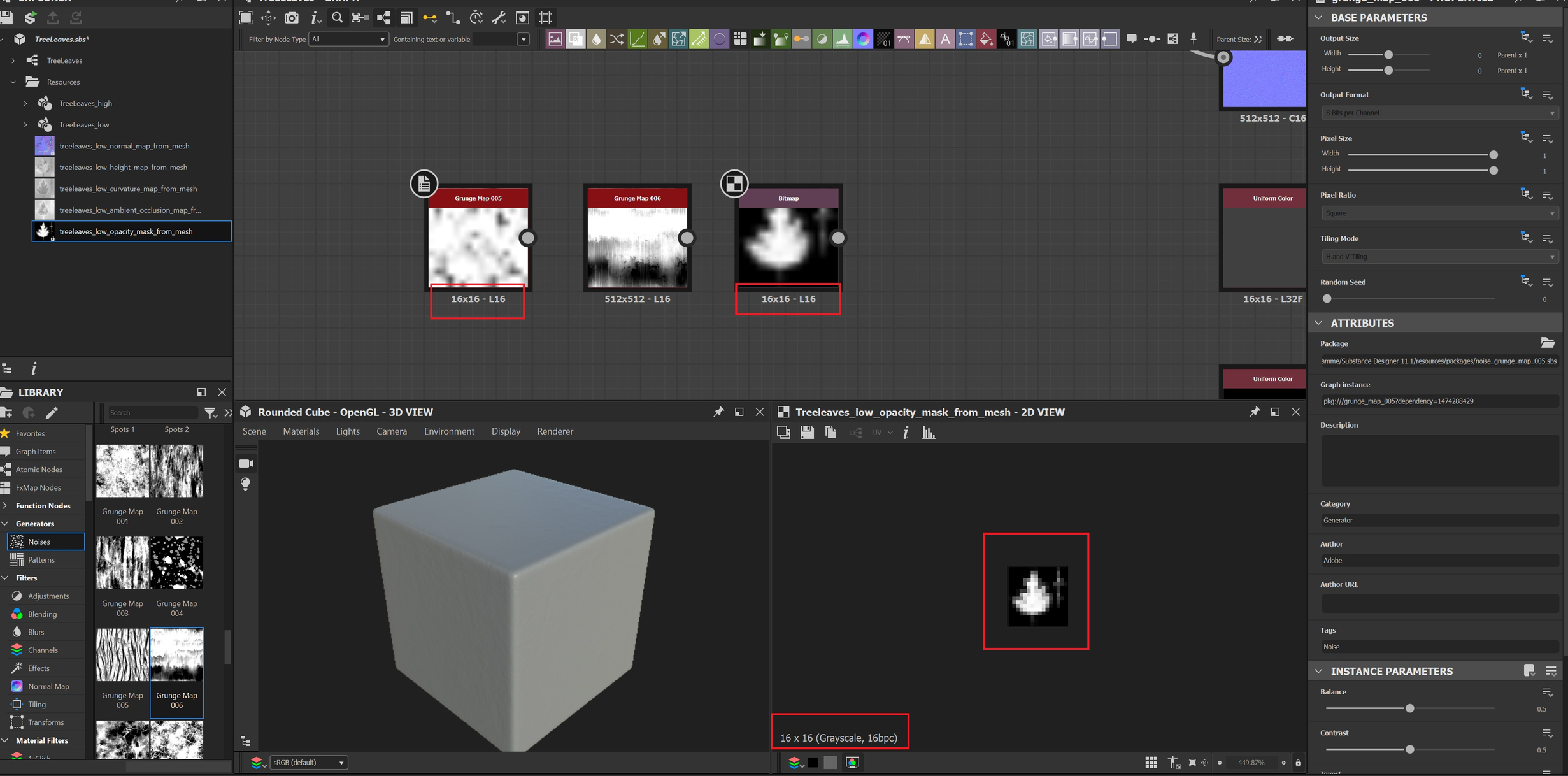
Task: Pin the 2D View panel
Action: 1254,412
